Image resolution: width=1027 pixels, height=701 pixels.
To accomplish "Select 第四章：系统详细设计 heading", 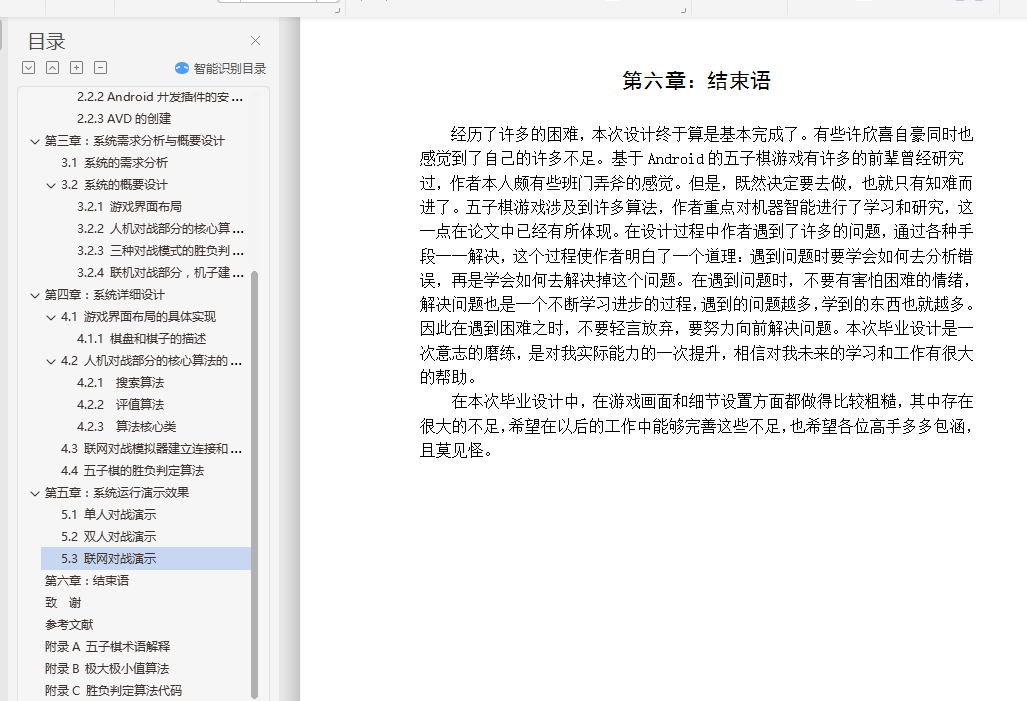I will (105, 295).
